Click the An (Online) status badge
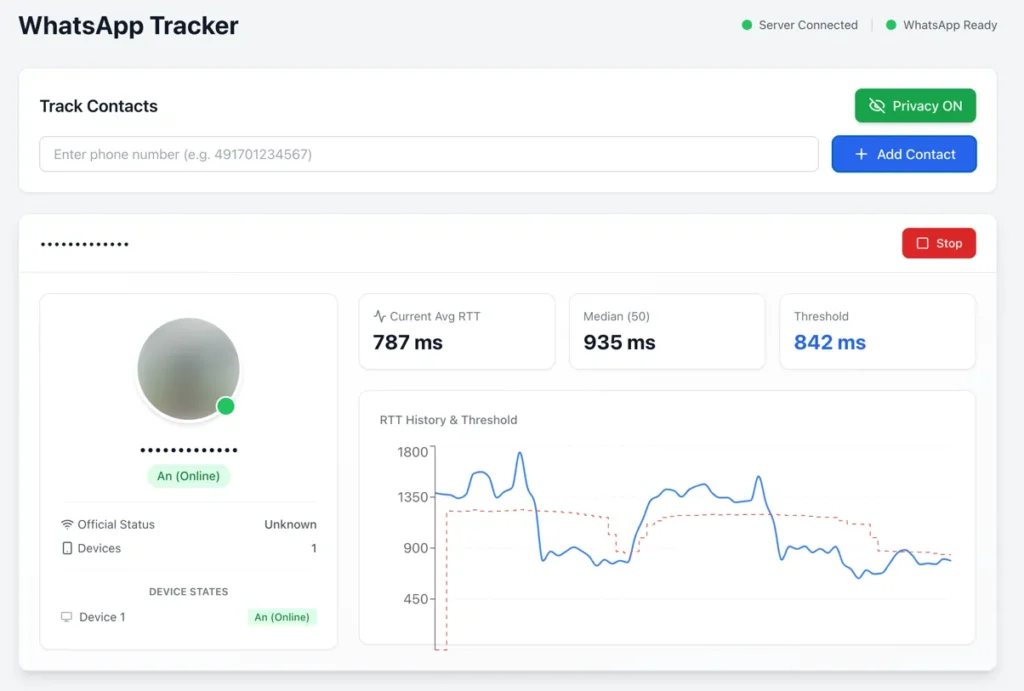This screenshot has height=691, width=1024. coord(188,476)
